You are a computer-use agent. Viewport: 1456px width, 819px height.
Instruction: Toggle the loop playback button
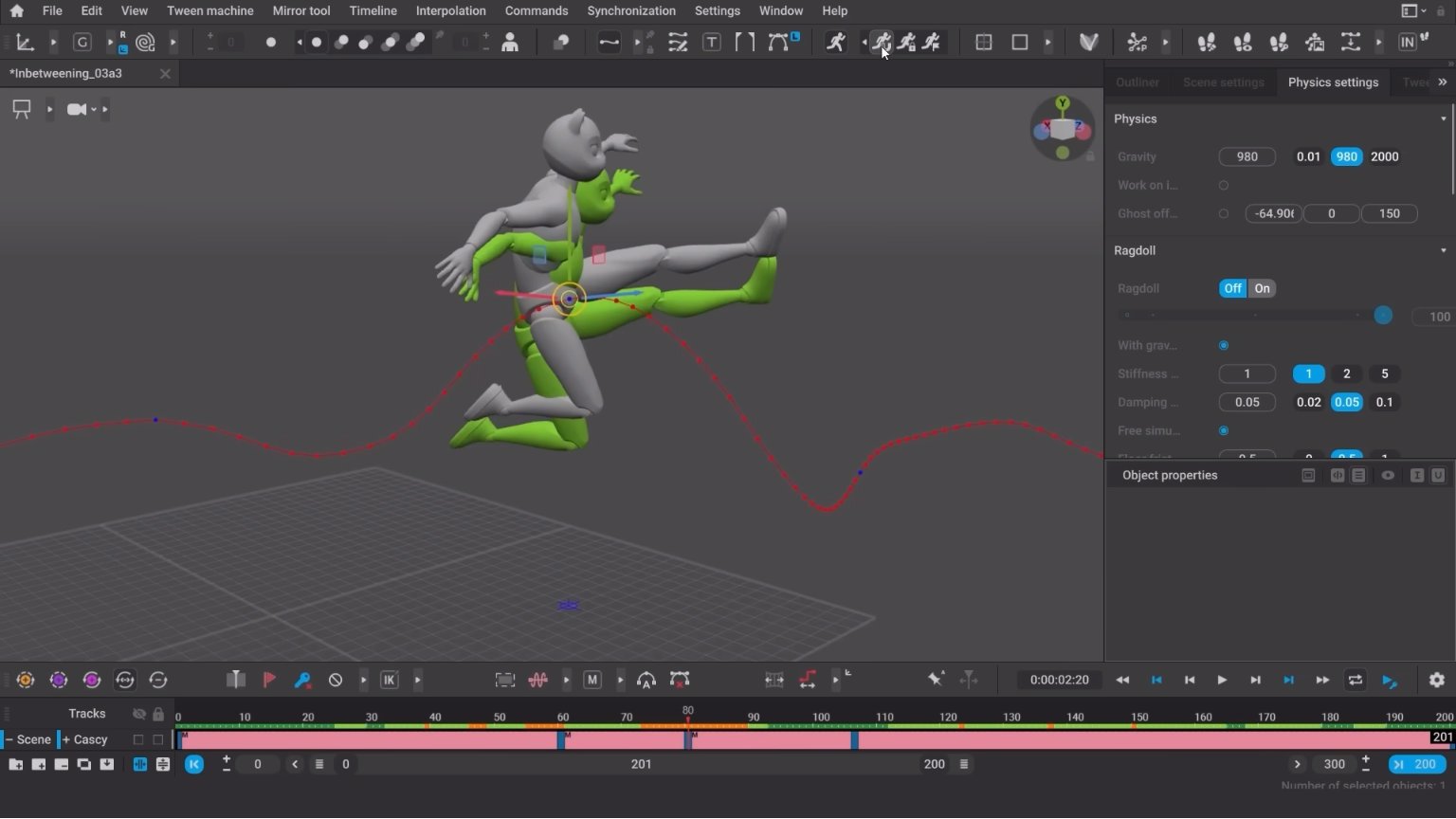(1356, 681)
